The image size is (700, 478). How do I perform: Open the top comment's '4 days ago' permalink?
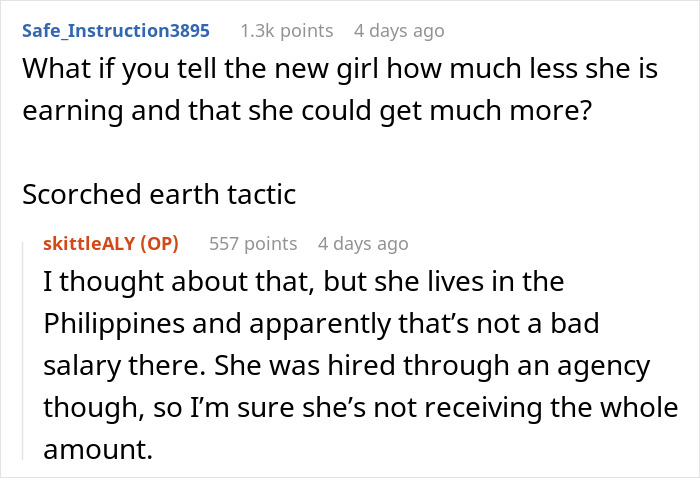click(399, 31)
